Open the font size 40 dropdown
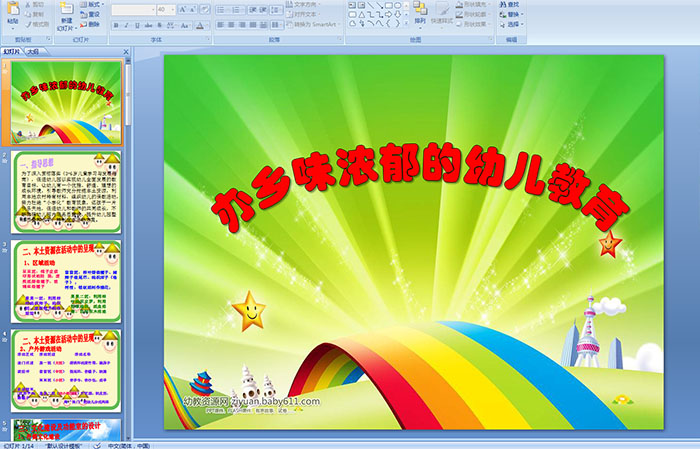This screenshot has height=449, width=700. [166, 10]
